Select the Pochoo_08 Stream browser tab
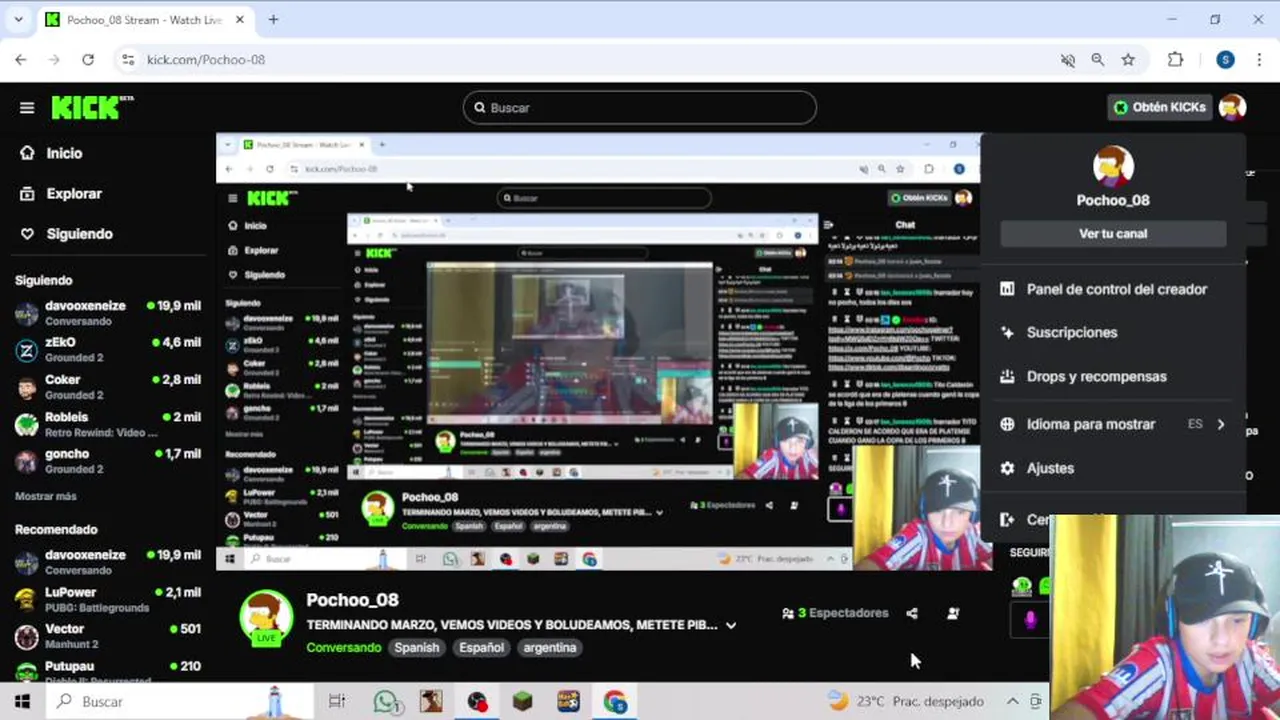 (x=145, y=20)
